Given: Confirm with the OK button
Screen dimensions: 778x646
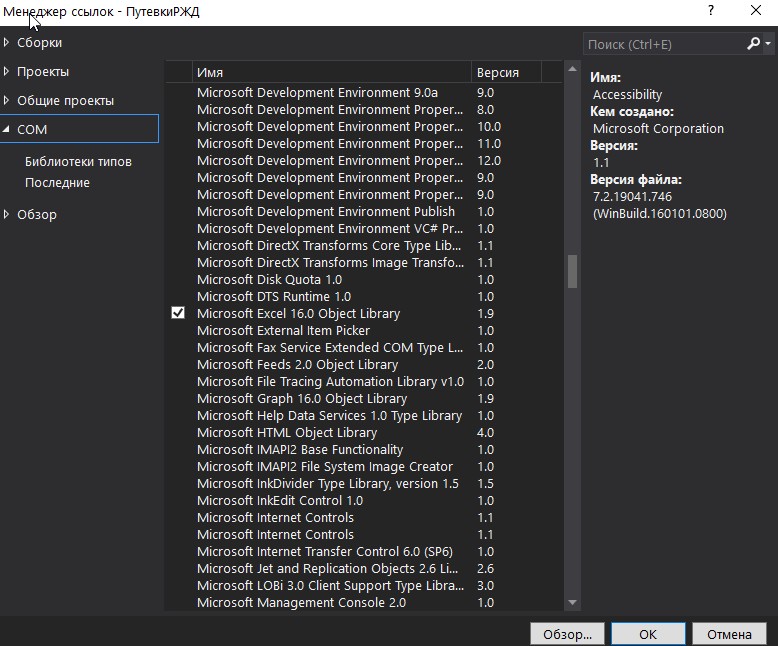Looking at the screenshot, I should [648, 634].
